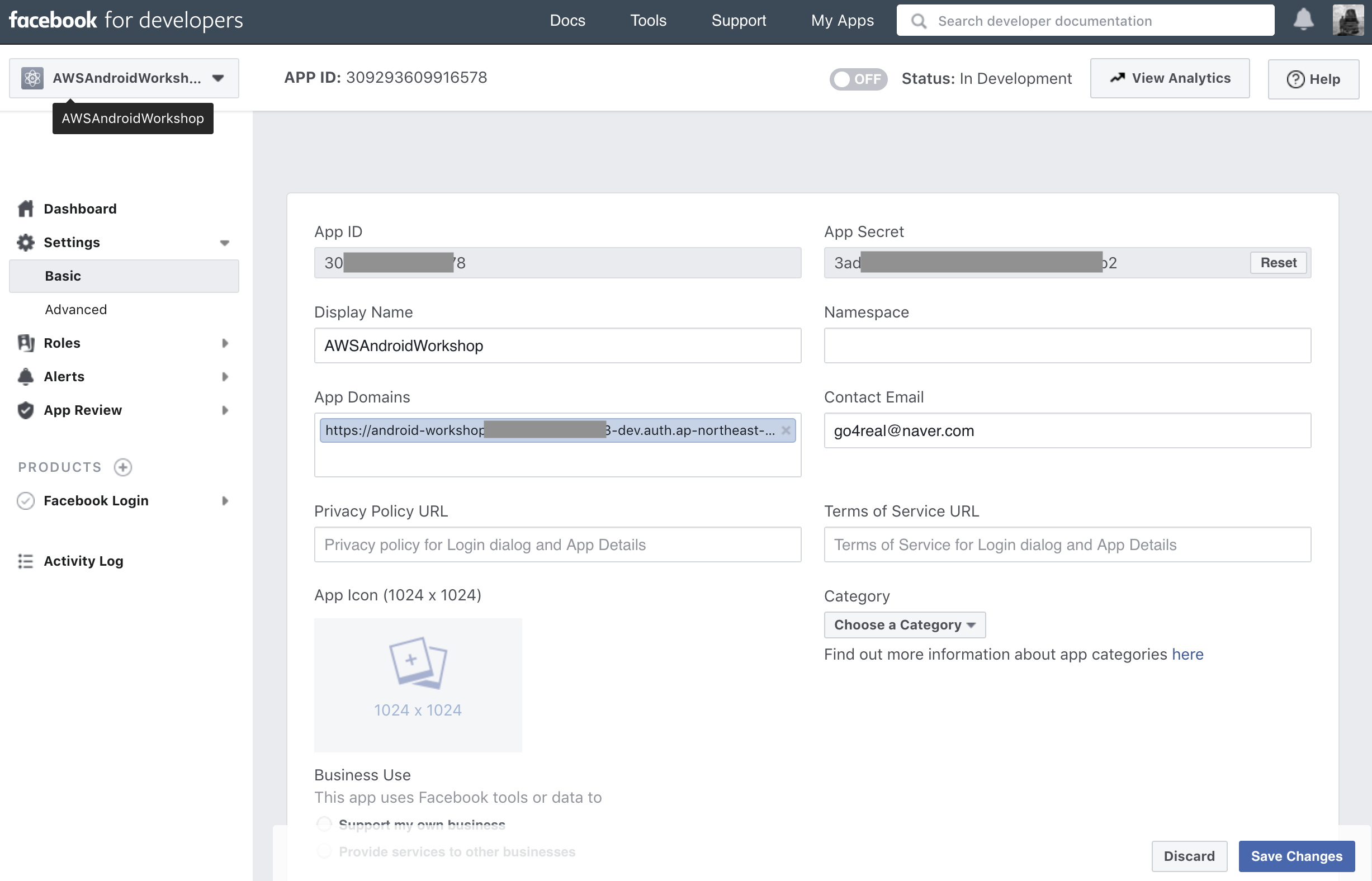1372x881 pixels.
Task: Upload an app icon via placeholder image
Action: point(418,685)
